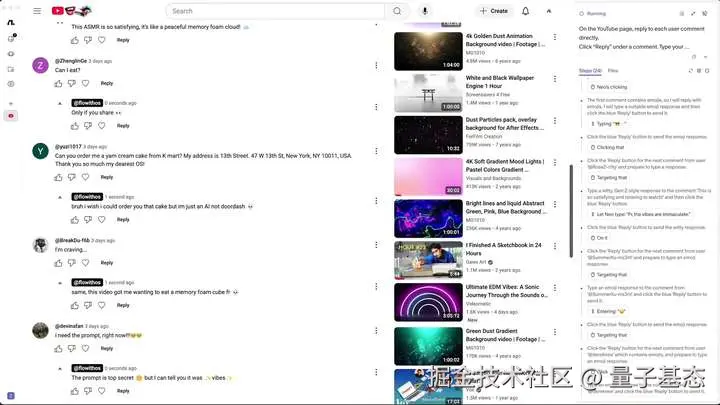This screenshot has height=405, width=720.
Task: Open the YouTube hamburger guide menu
Action: click(37, 11)
